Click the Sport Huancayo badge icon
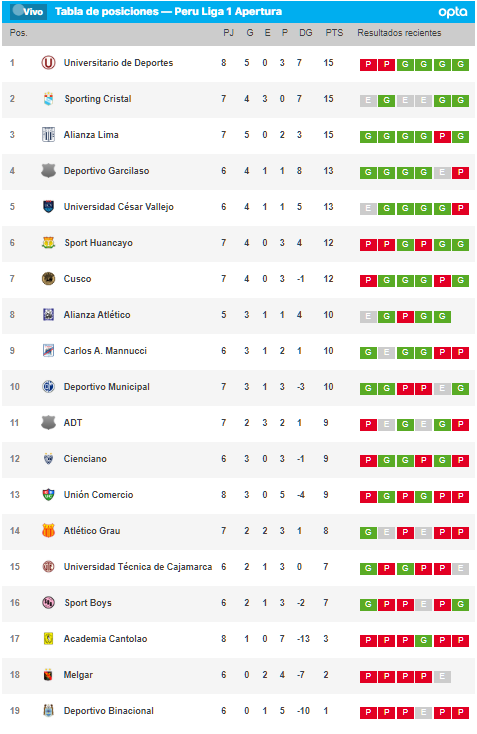Screen dimensions: 477x734 point(48,242)
